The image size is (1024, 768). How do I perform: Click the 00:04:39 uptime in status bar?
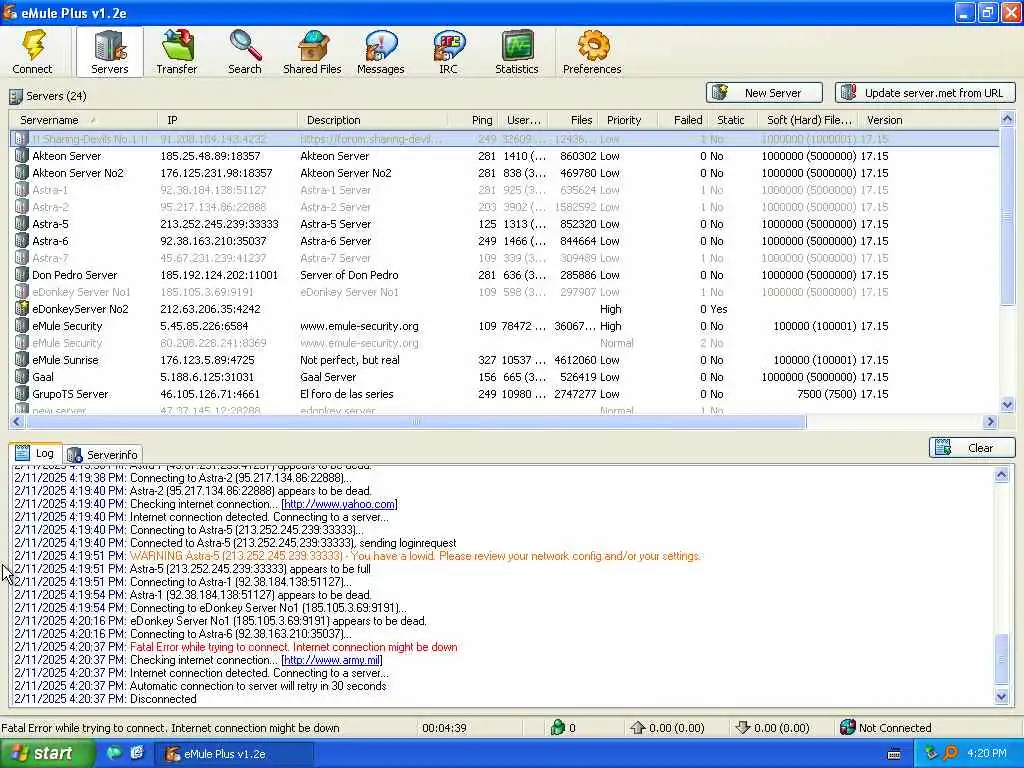coord(444,728)
